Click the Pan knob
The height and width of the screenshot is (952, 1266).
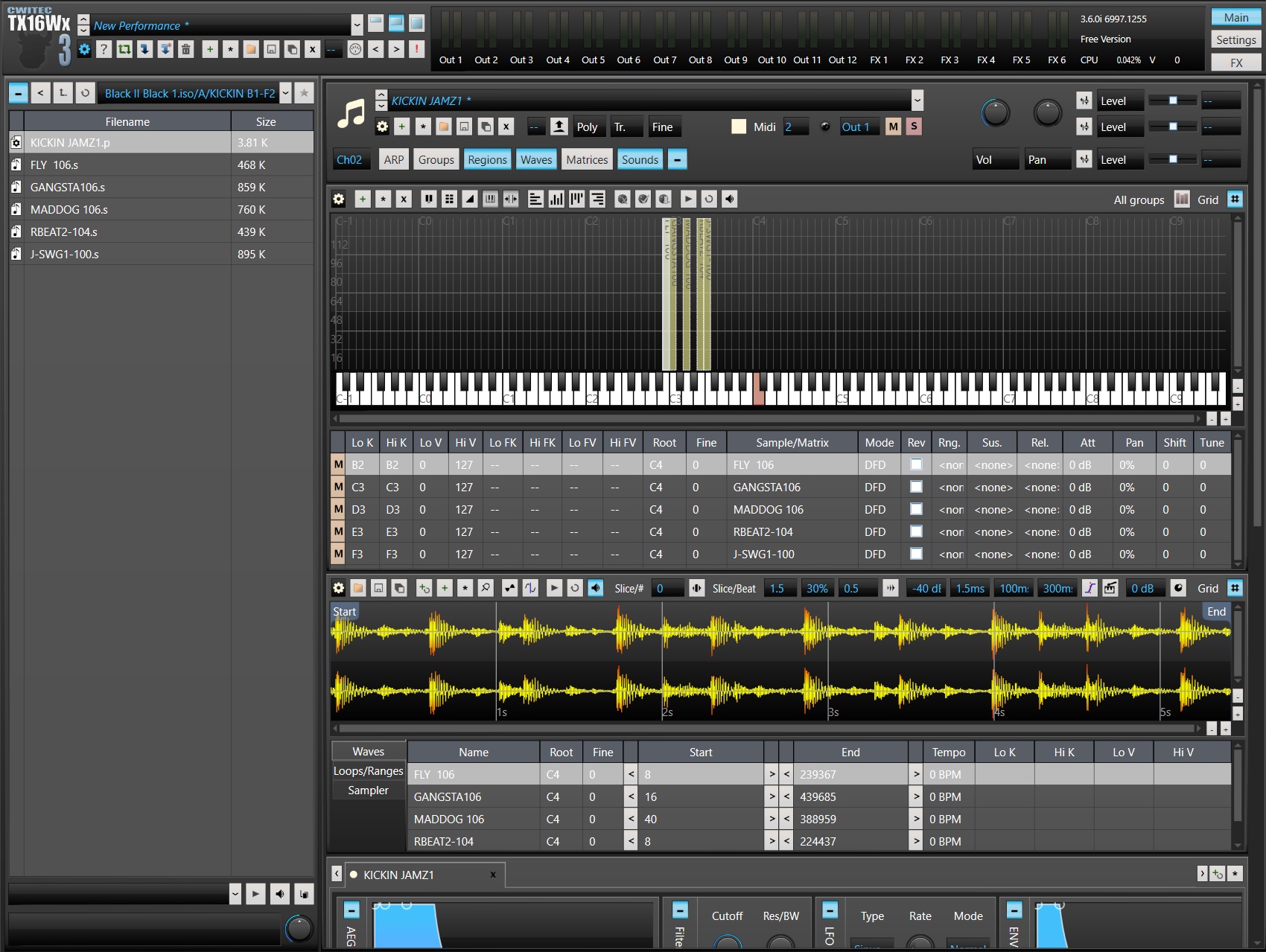tap(1048, 112)
